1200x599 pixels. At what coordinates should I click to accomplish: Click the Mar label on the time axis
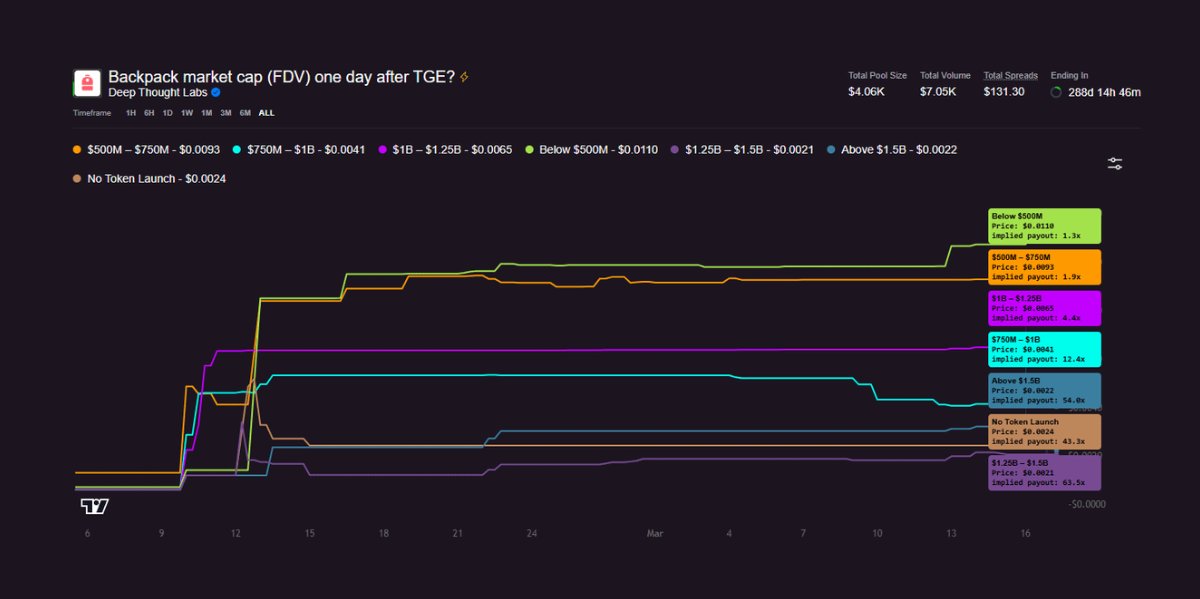[655, 534]
